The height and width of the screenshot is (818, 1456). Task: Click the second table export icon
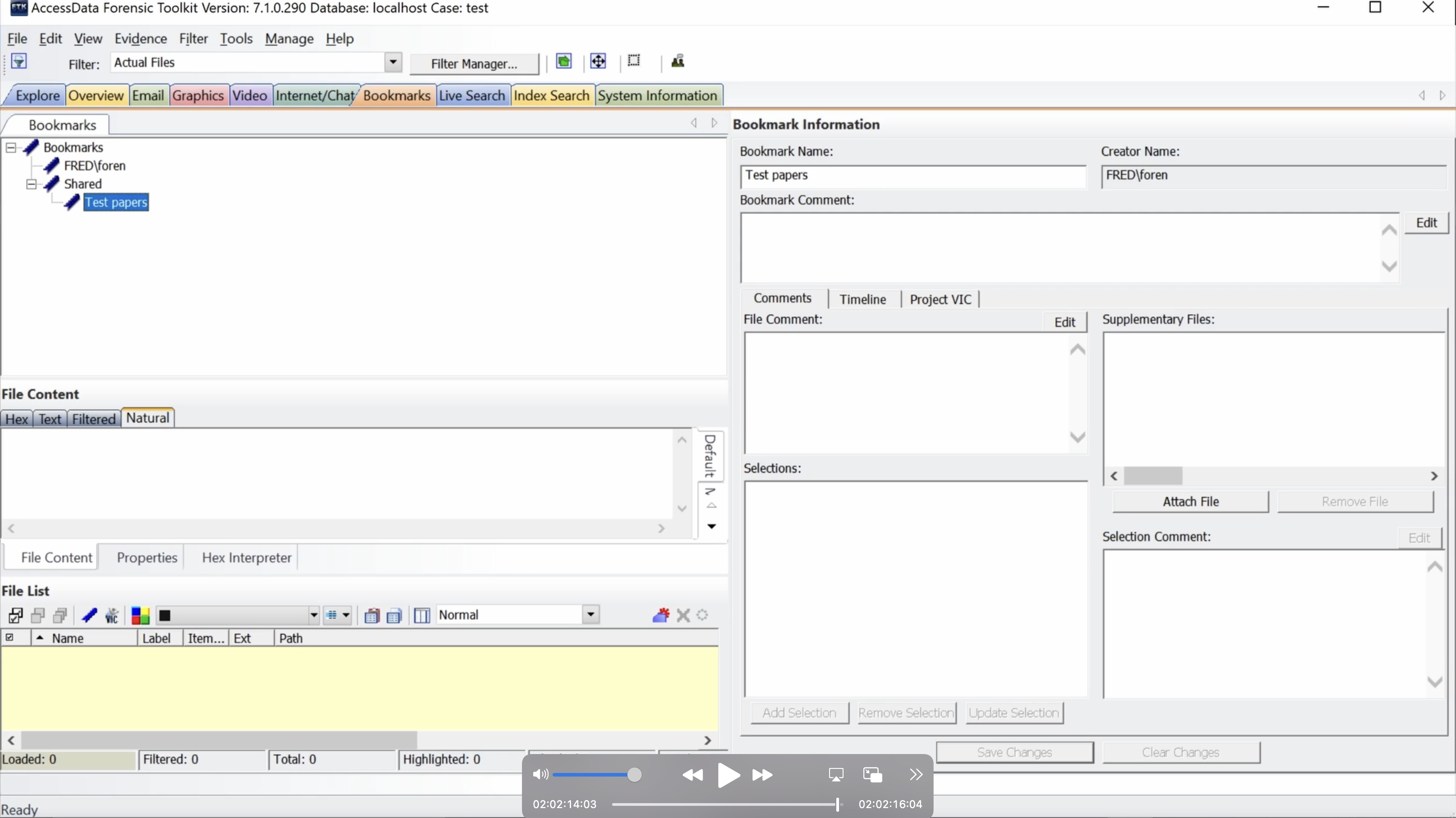[394, 615]
